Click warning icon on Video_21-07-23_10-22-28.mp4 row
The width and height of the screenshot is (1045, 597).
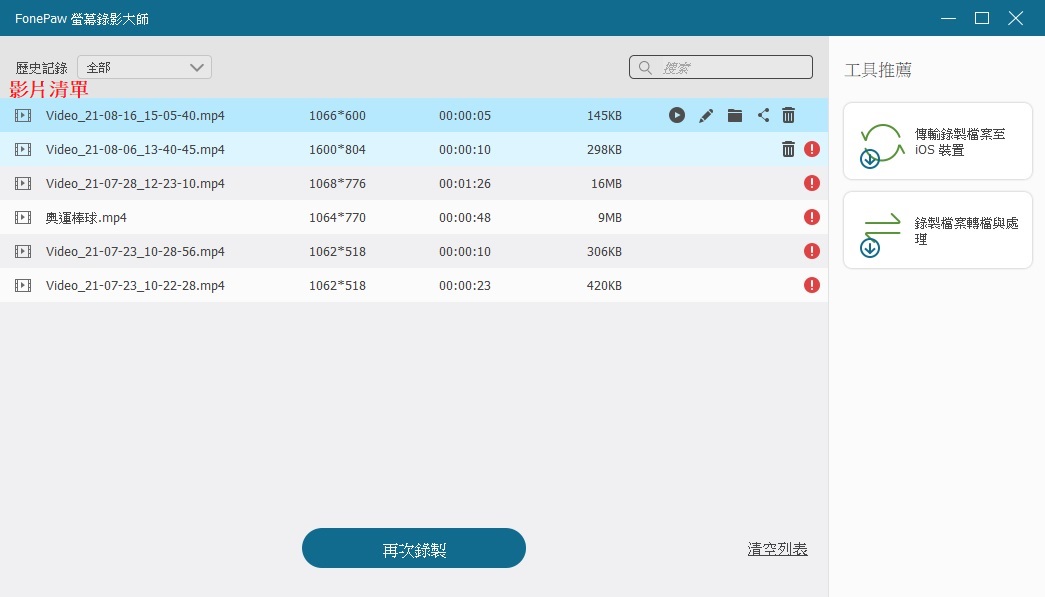click(x=812, y=285)
